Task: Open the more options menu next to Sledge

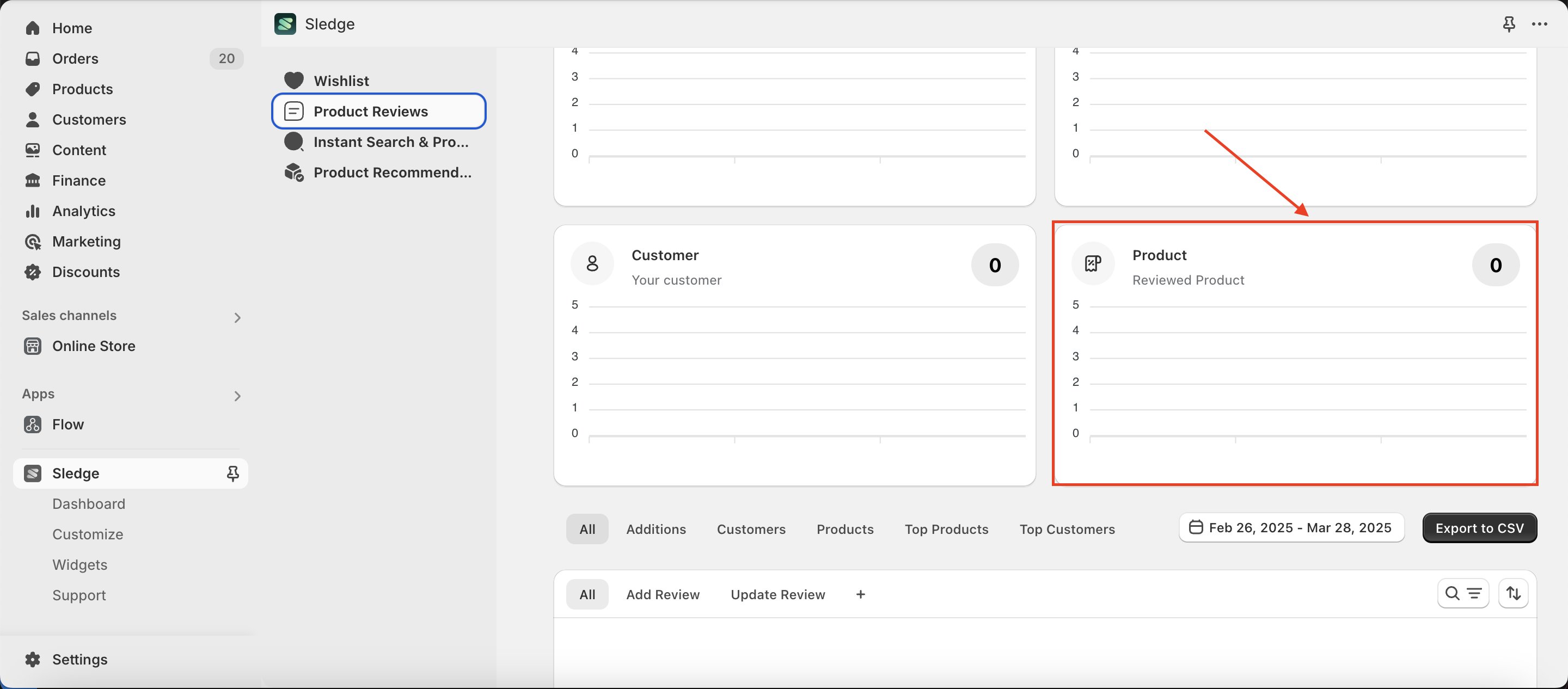Action: pyautogui.click(x=1540, y=24)
